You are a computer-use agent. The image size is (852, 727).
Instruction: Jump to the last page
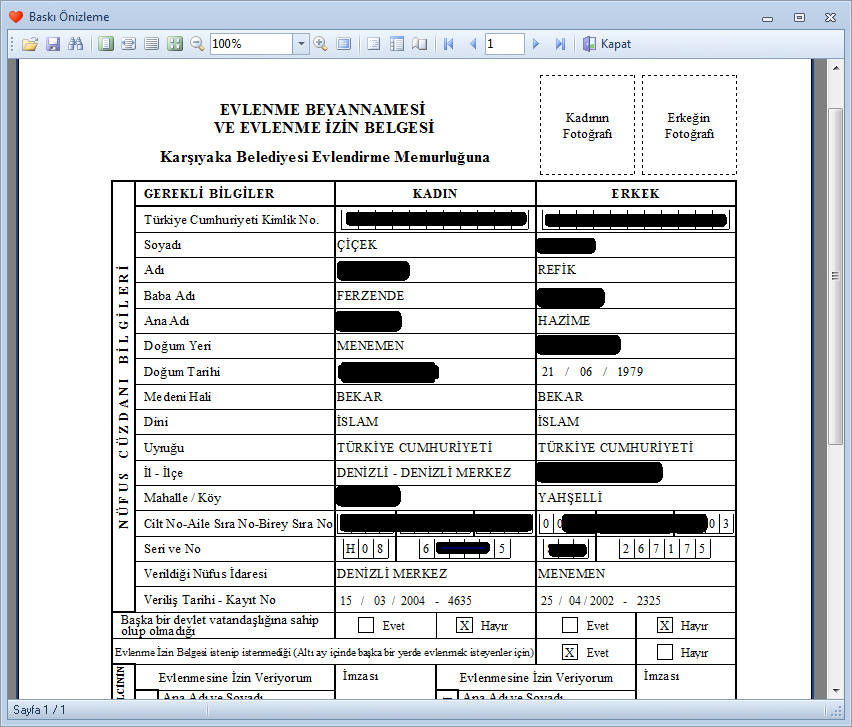[x=560, y=44]
